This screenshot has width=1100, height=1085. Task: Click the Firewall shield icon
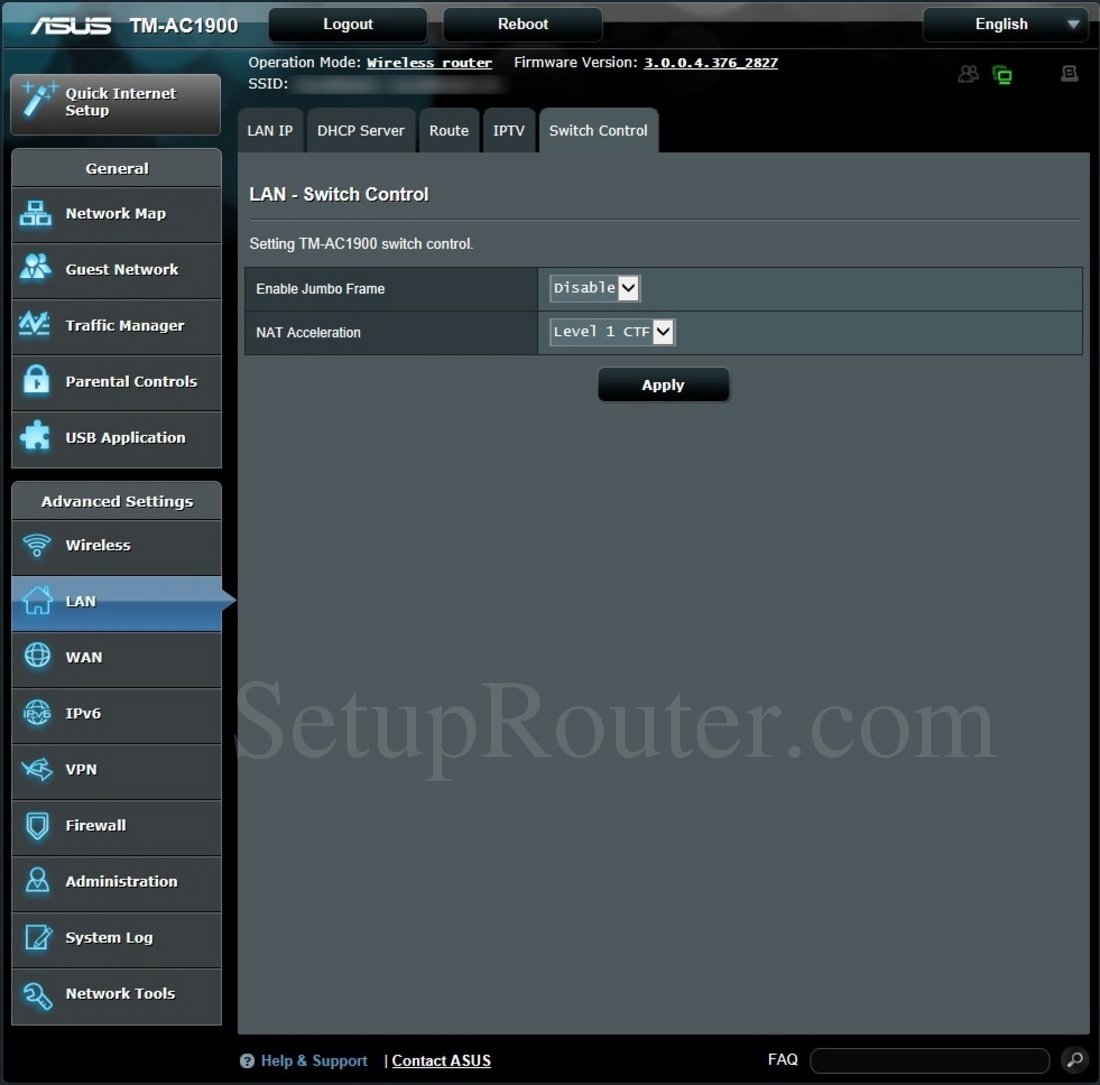37,825
